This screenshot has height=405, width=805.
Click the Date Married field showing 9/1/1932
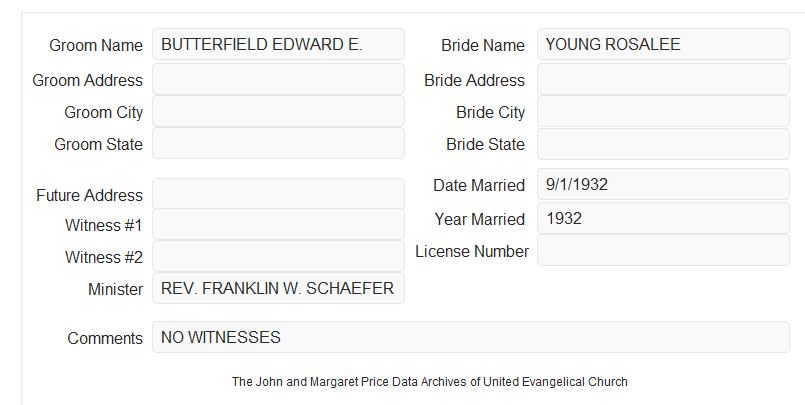click(663, 184)
